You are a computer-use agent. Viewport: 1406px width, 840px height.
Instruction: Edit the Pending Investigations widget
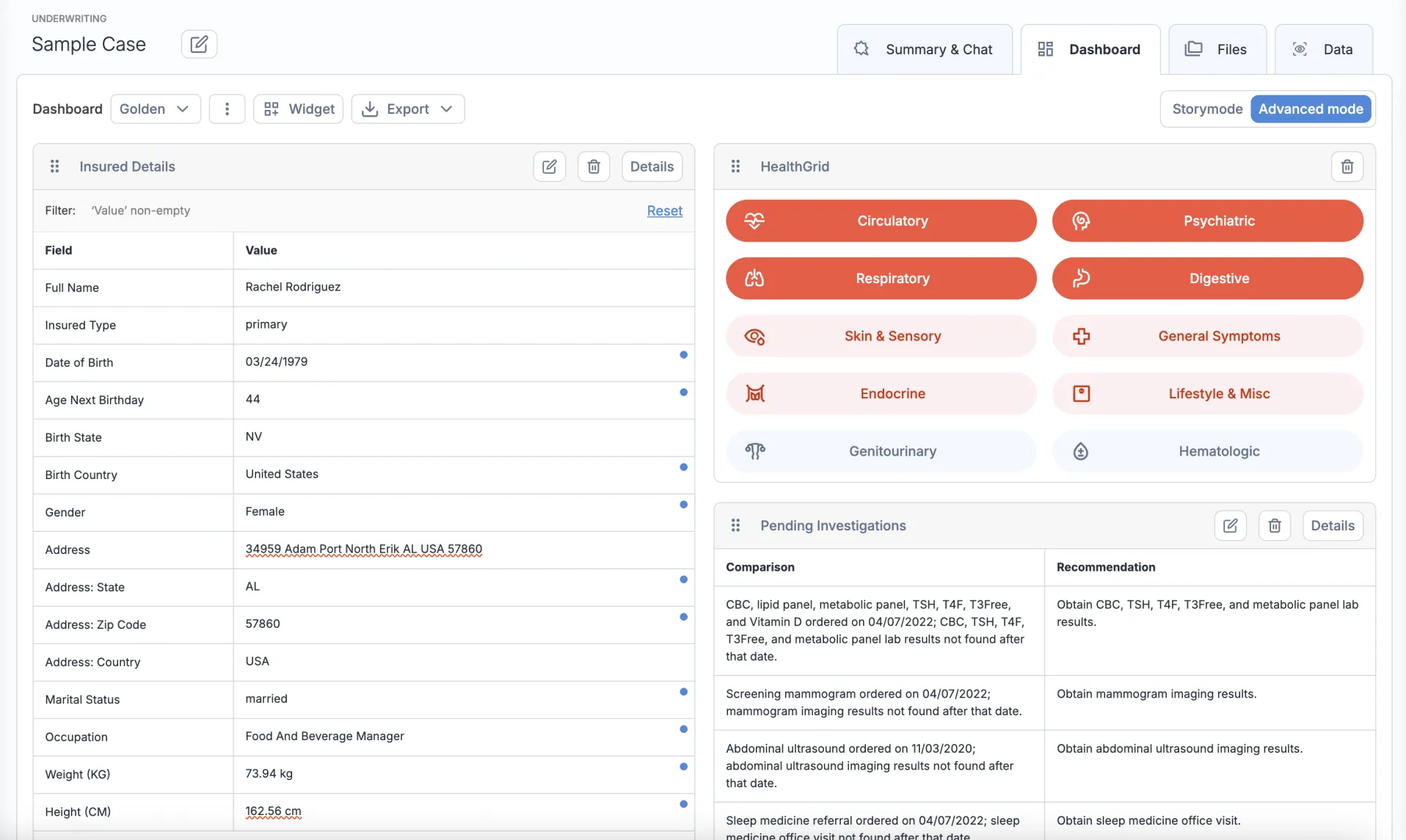tap(1230, 525)
